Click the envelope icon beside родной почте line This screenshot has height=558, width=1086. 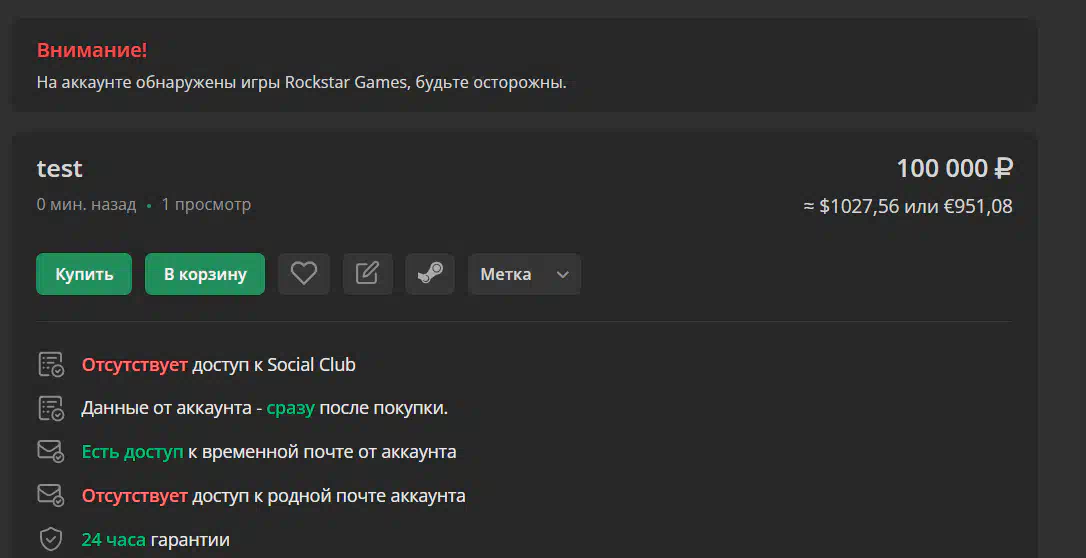[x=50, y=496]
